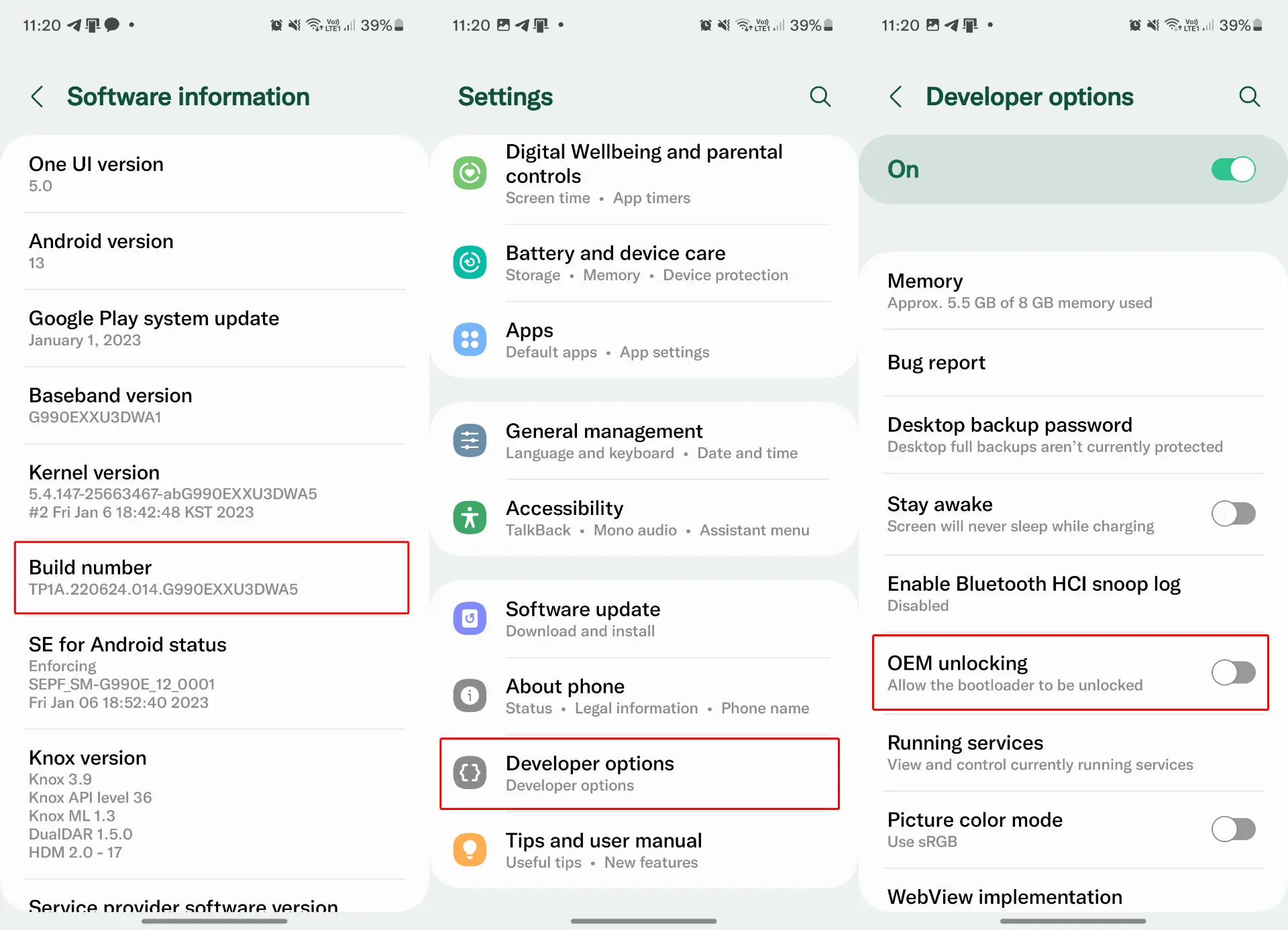Viewport: 1288px width, 930px height.
Task: Tap the search icon in Developer options
Action: 1249,97
